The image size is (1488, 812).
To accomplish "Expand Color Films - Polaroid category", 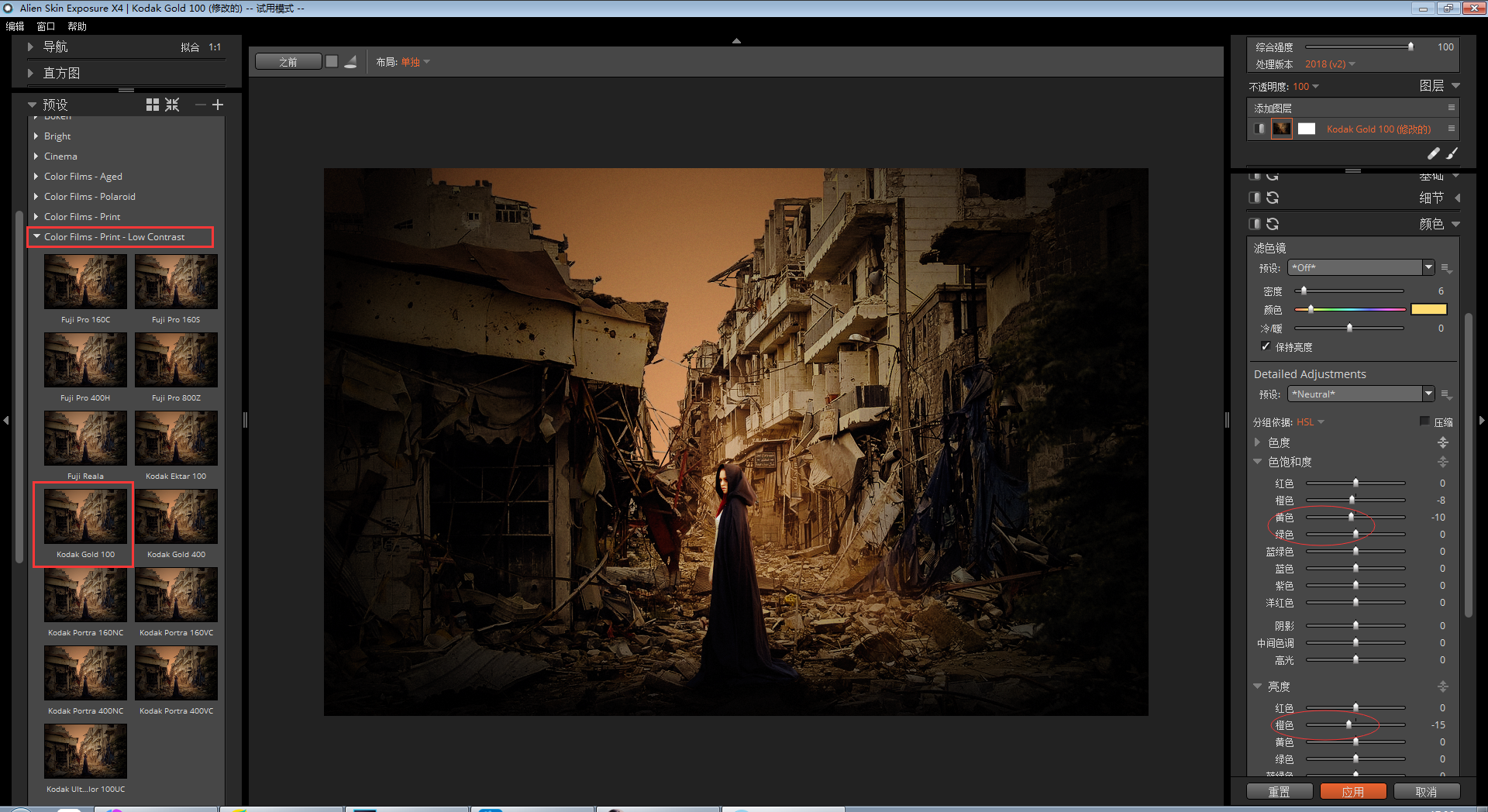I will pyautogui.click(x=36, y=196).
